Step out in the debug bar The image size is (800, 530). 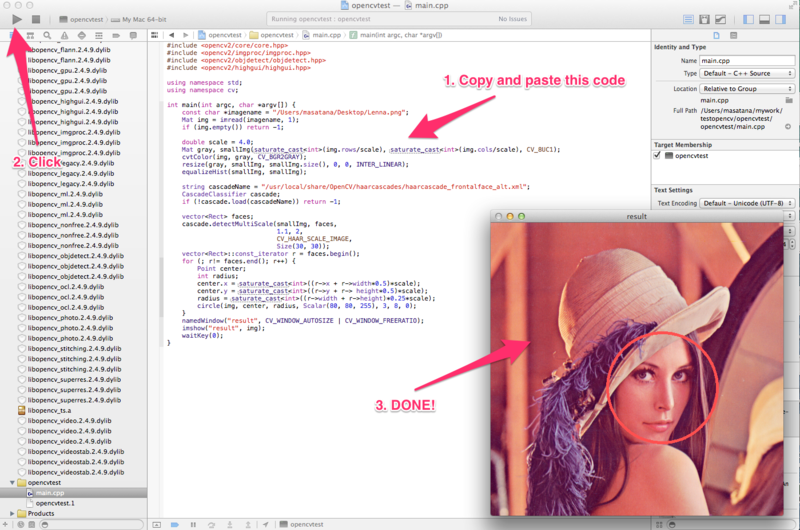(x=248, y=524)
